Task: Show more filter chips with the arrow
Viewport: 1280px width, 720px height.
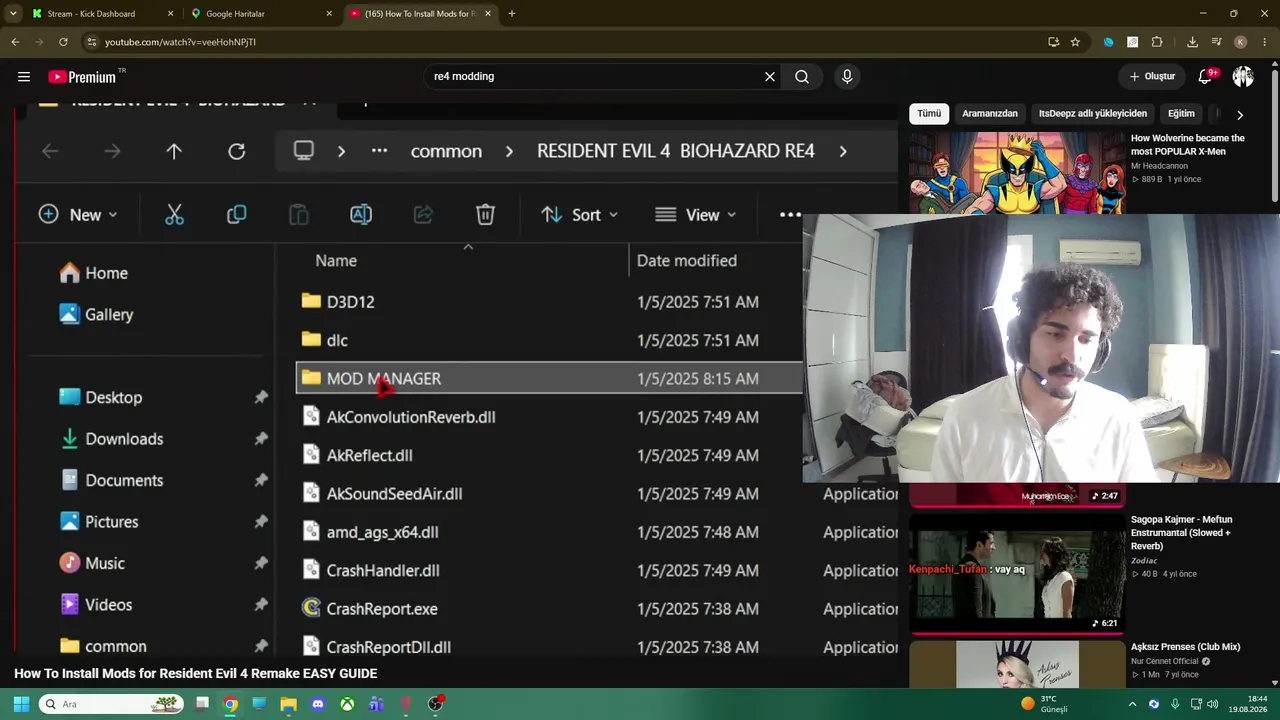Action: point(1240,115)
